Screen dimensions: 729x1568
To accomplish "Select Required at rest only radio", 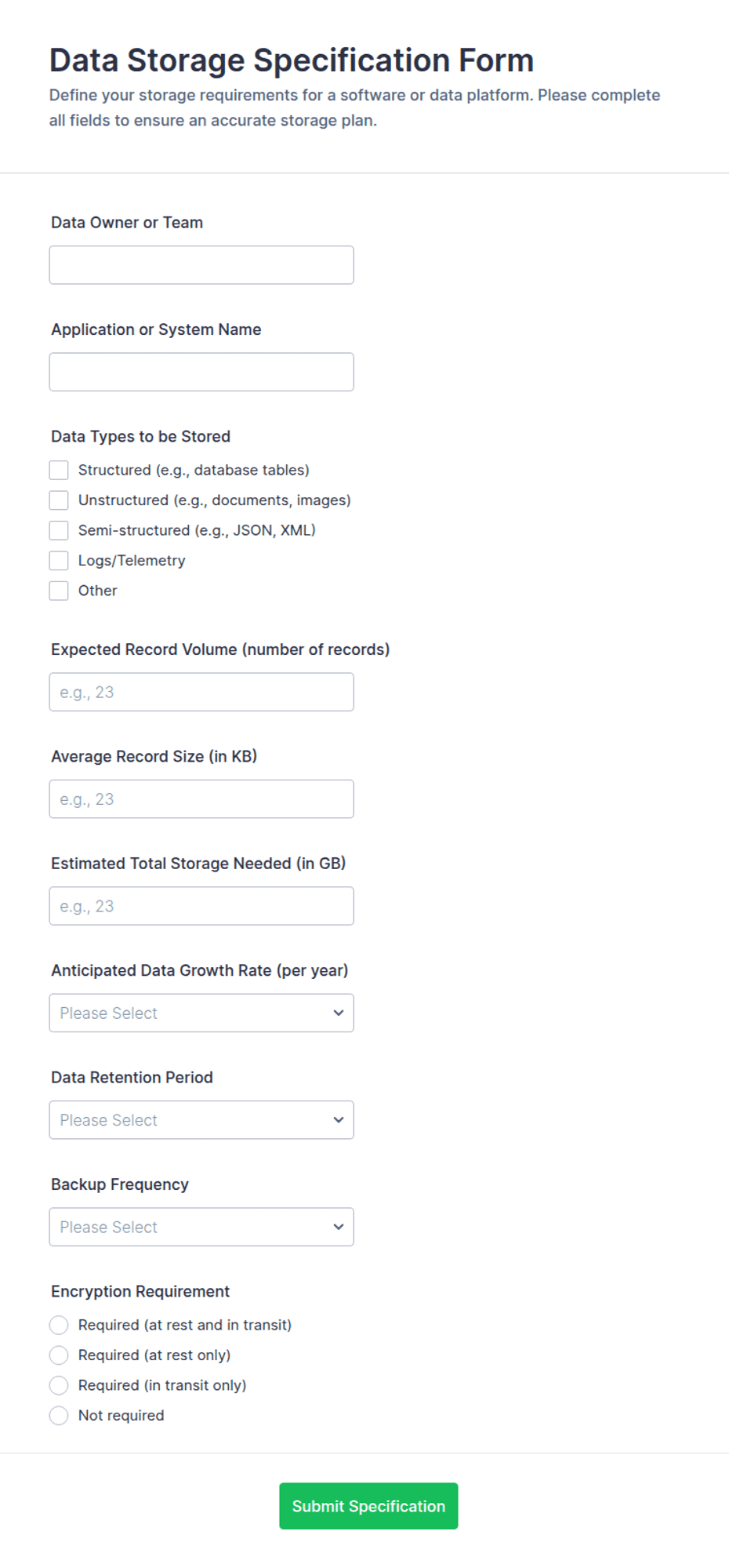I will pyautogui.click(x=59, y=1355).
